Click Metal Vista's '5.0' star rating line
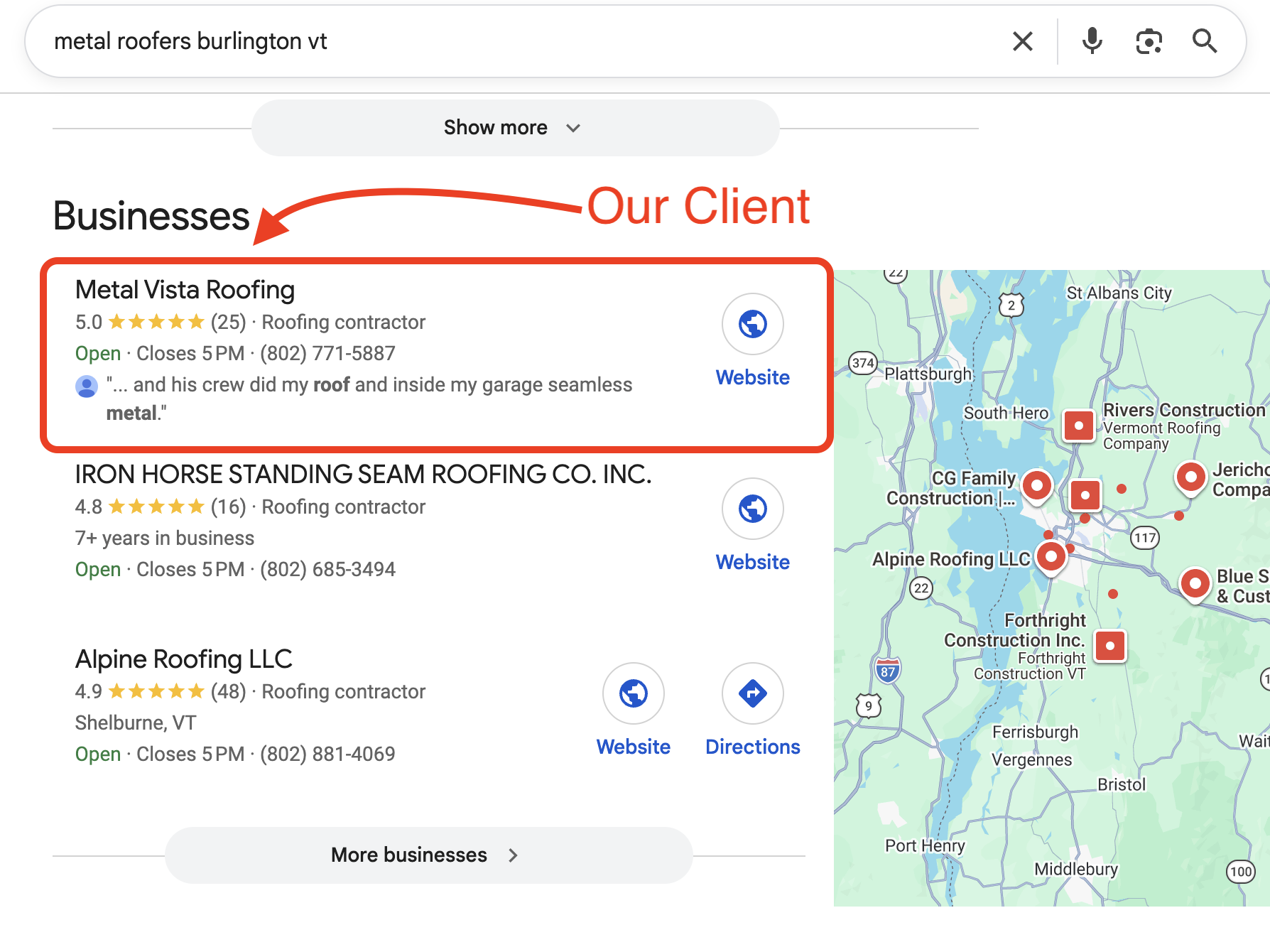The image size is (1270, 952). (x=250, y=323)
